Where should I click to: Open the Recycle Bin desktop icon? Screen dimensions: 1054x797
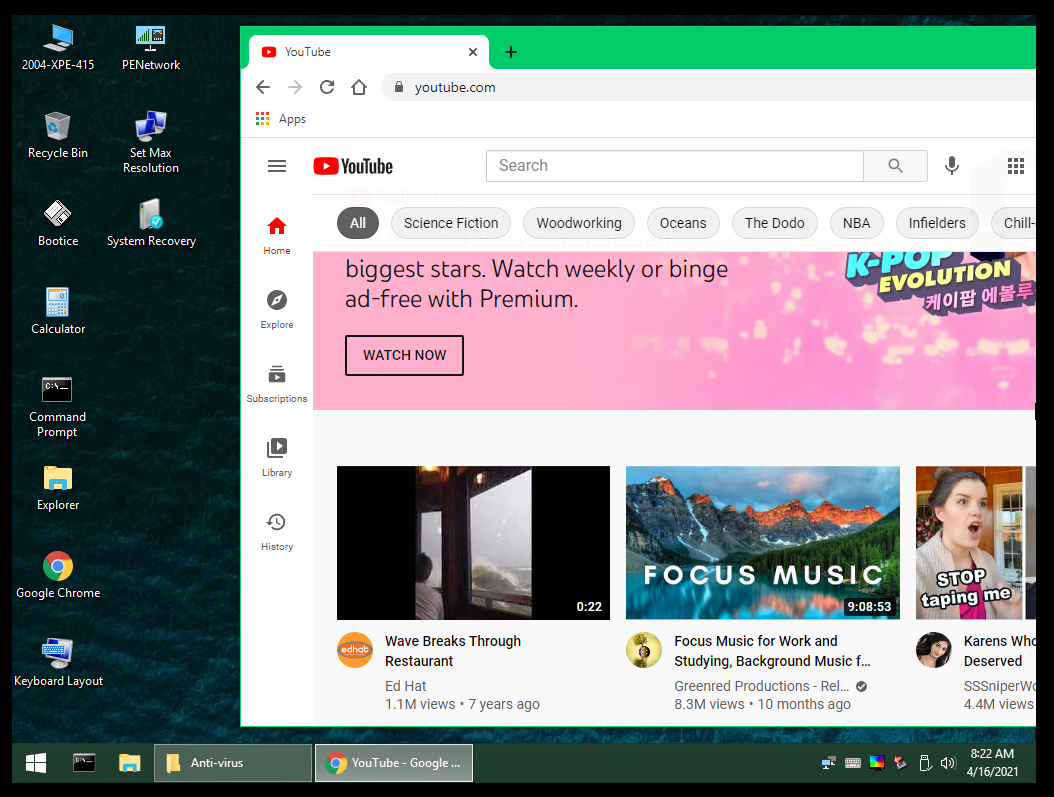click(58, 134)
